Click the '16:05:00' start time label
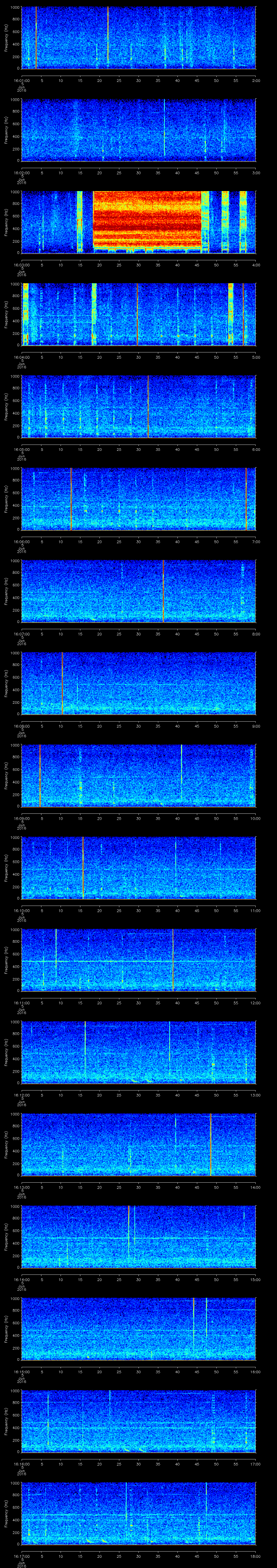 21,449
